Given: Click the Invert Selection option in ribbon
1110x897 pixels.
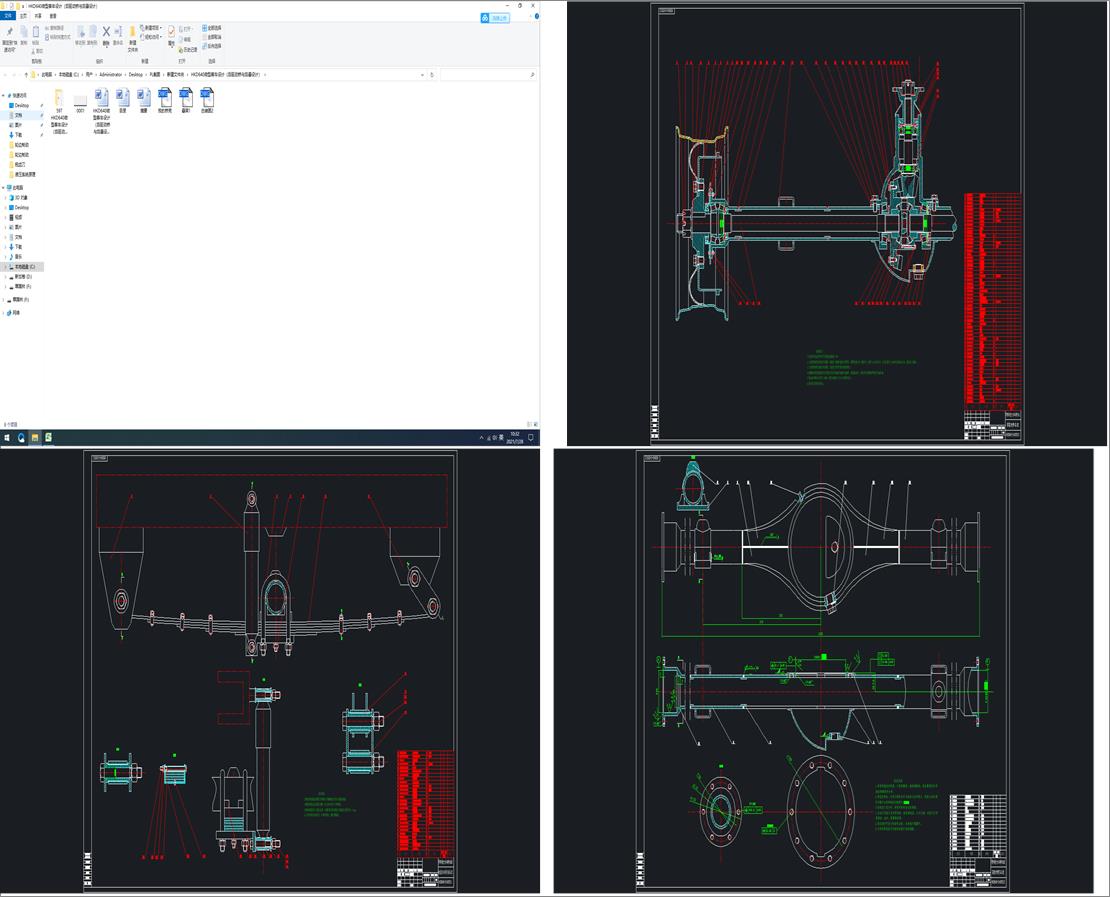Looking at the screenshot, I should coord(212,48).
